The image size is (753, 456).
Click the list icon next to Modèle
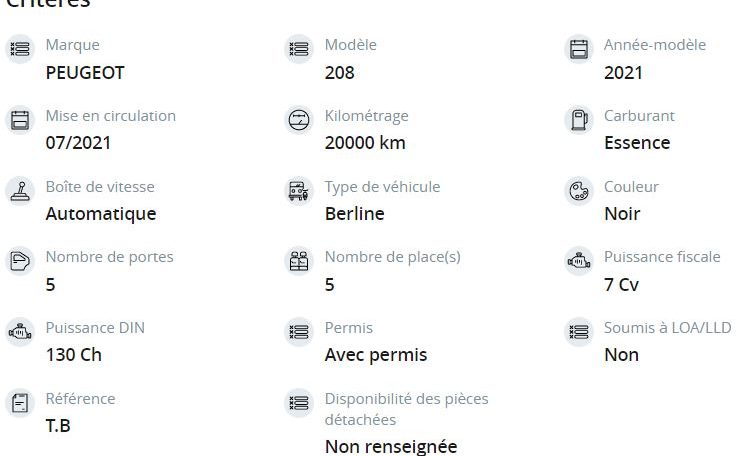coord(299,49)
